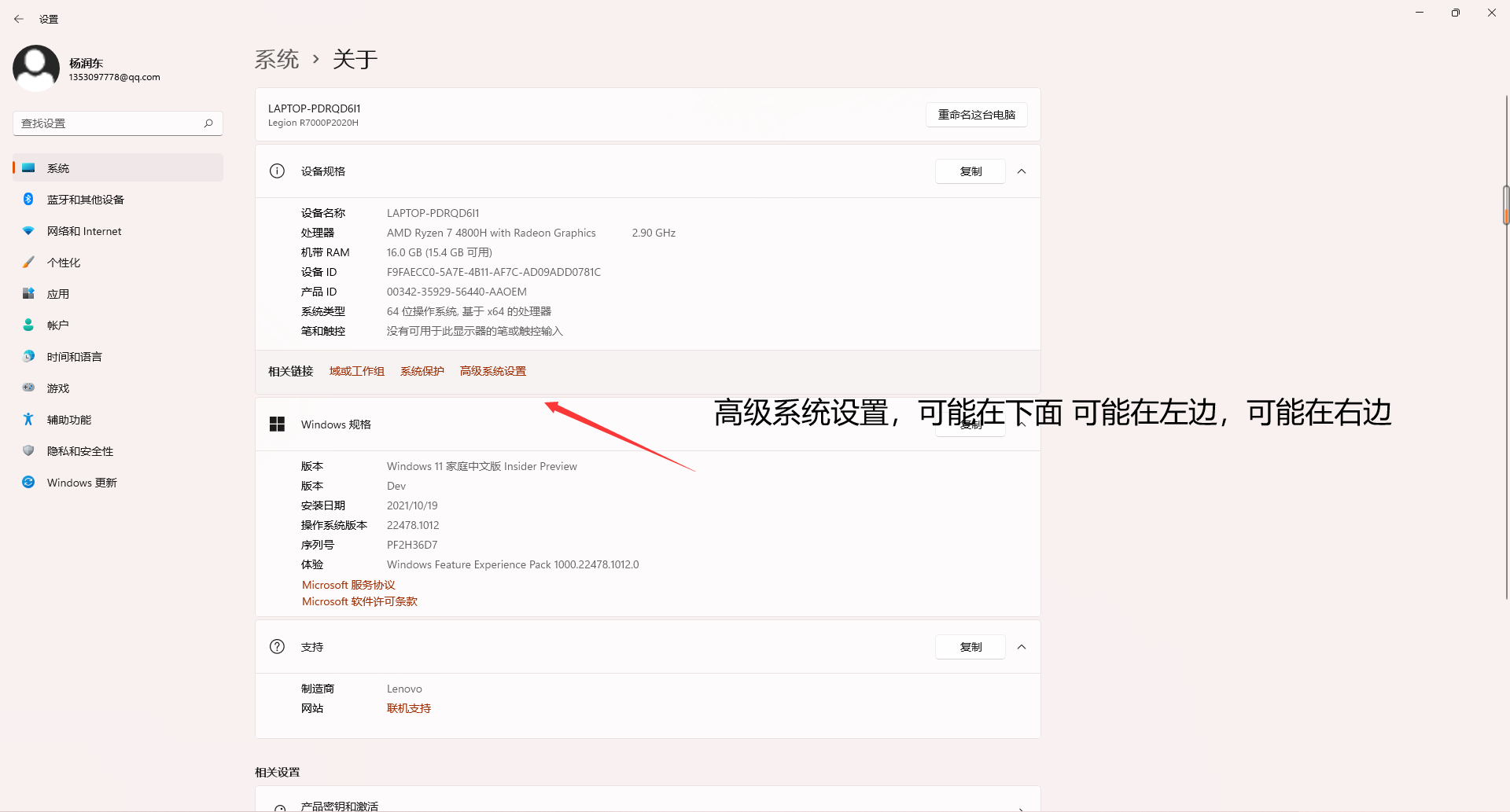Click the product ID value 00342-35929-56440-AAOEM
This screenshot has height=812, width=1510.
tap(457, 292)
